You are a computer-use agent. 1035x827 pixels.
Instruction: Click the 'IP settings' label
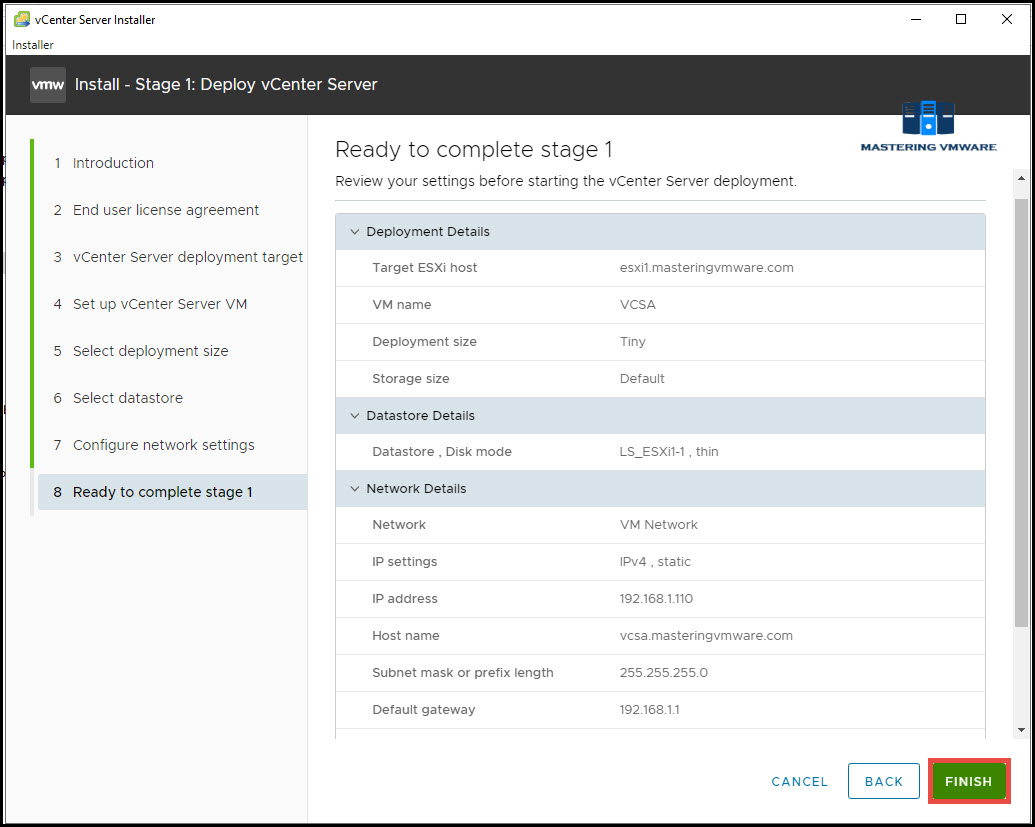[405, 562]
